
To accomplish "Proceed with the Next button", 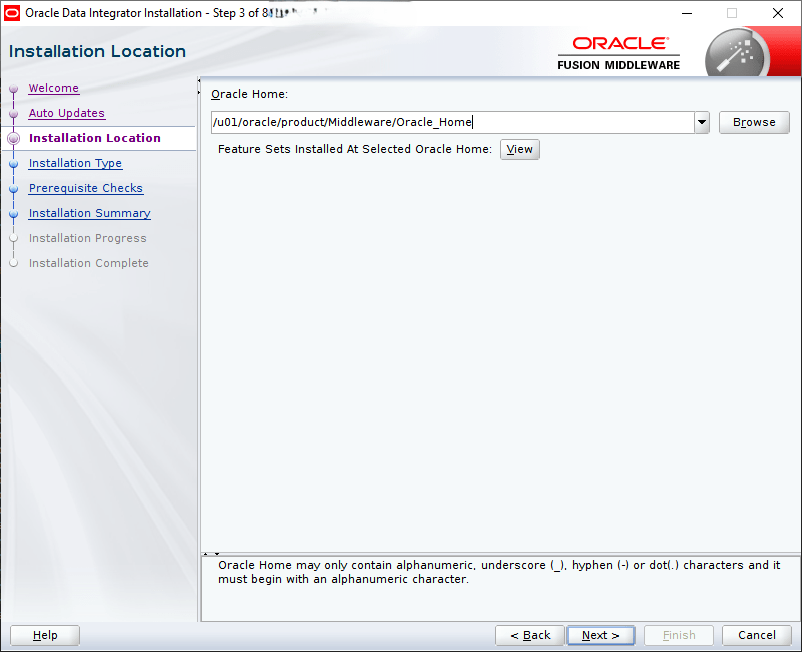I will [600, 635].
